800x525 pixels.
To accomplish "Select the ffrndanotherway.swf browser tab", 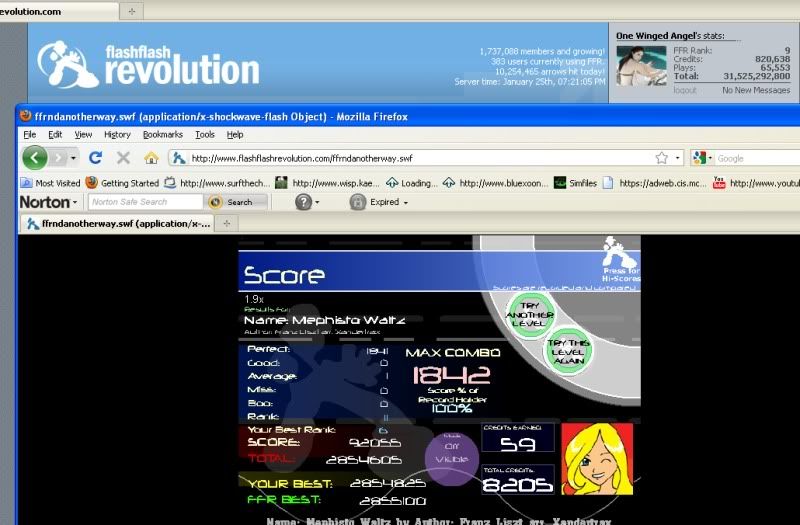I will point(118,225).
